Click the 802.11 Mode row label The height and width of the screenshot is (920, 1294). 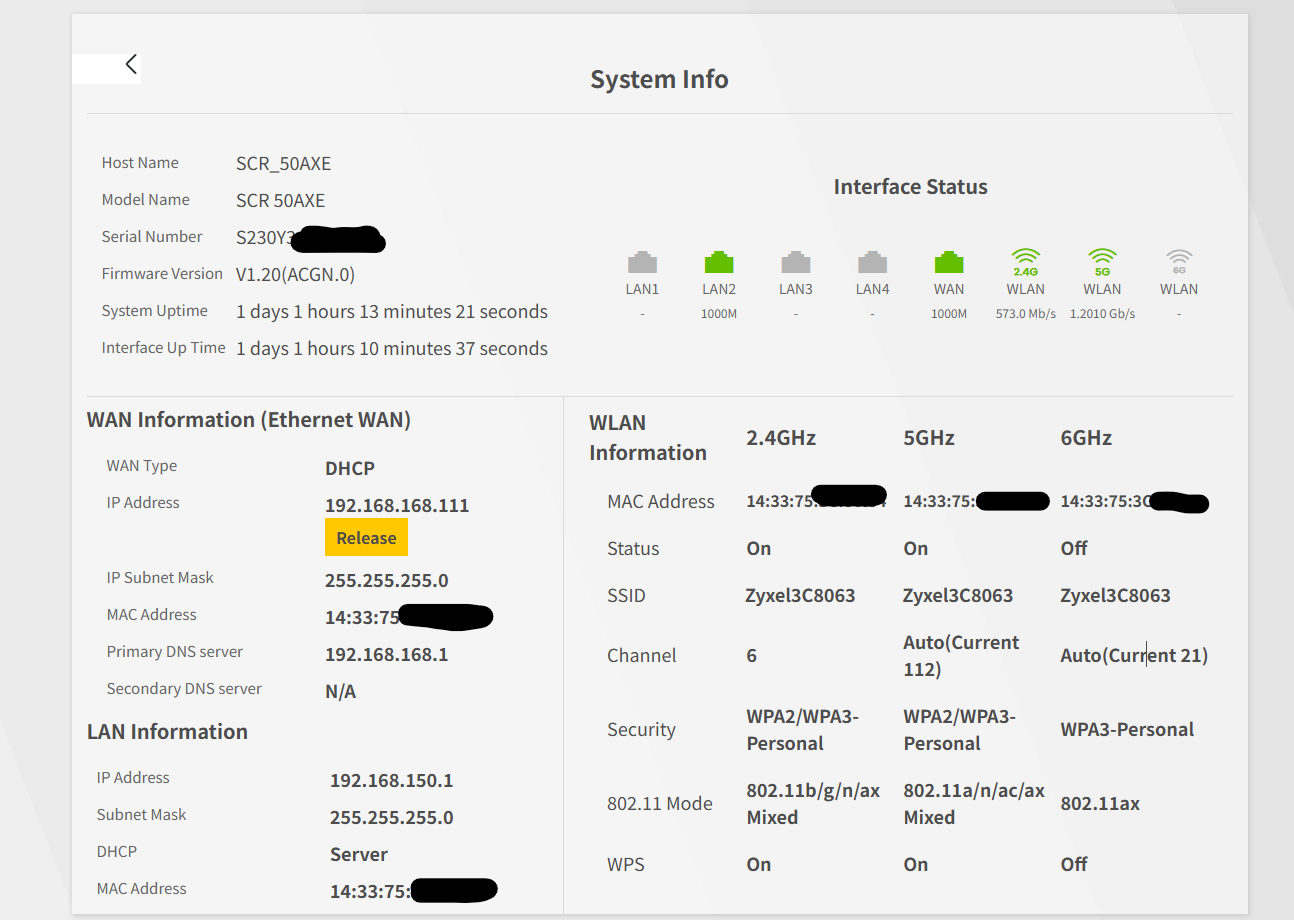660,804
